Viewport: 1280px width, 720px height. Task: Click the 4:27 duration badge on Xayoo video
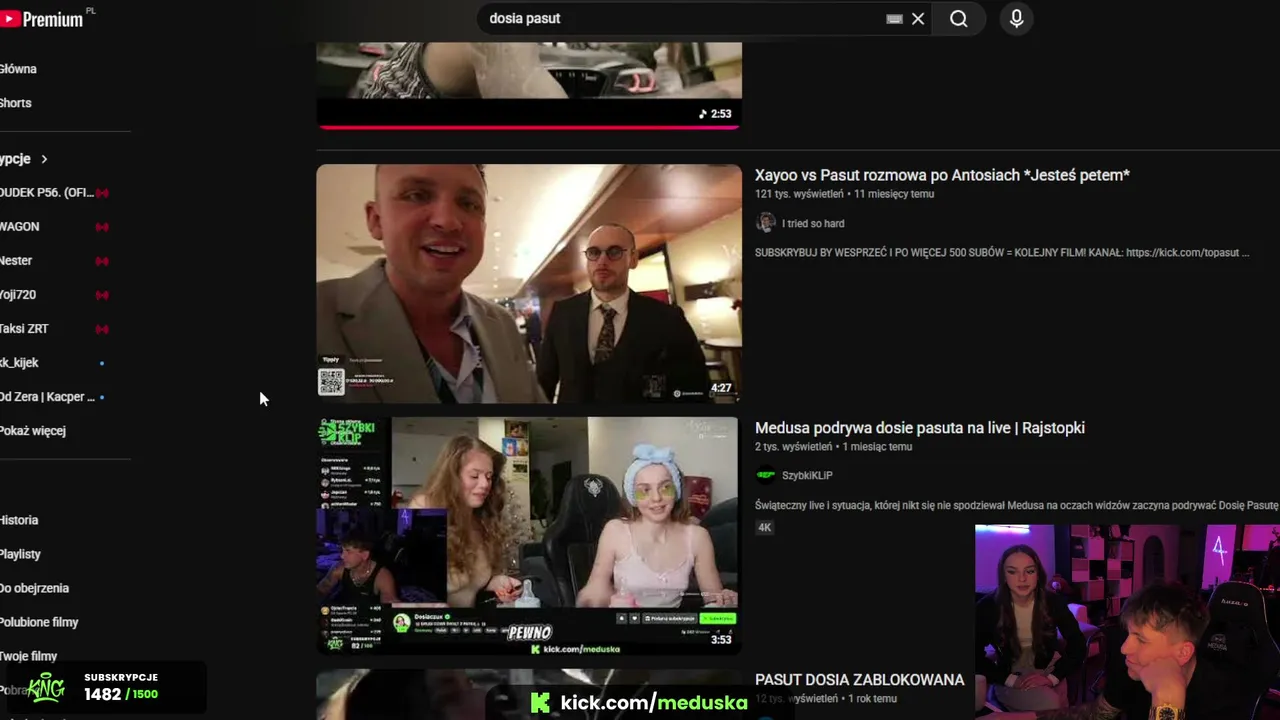[721, 388]
